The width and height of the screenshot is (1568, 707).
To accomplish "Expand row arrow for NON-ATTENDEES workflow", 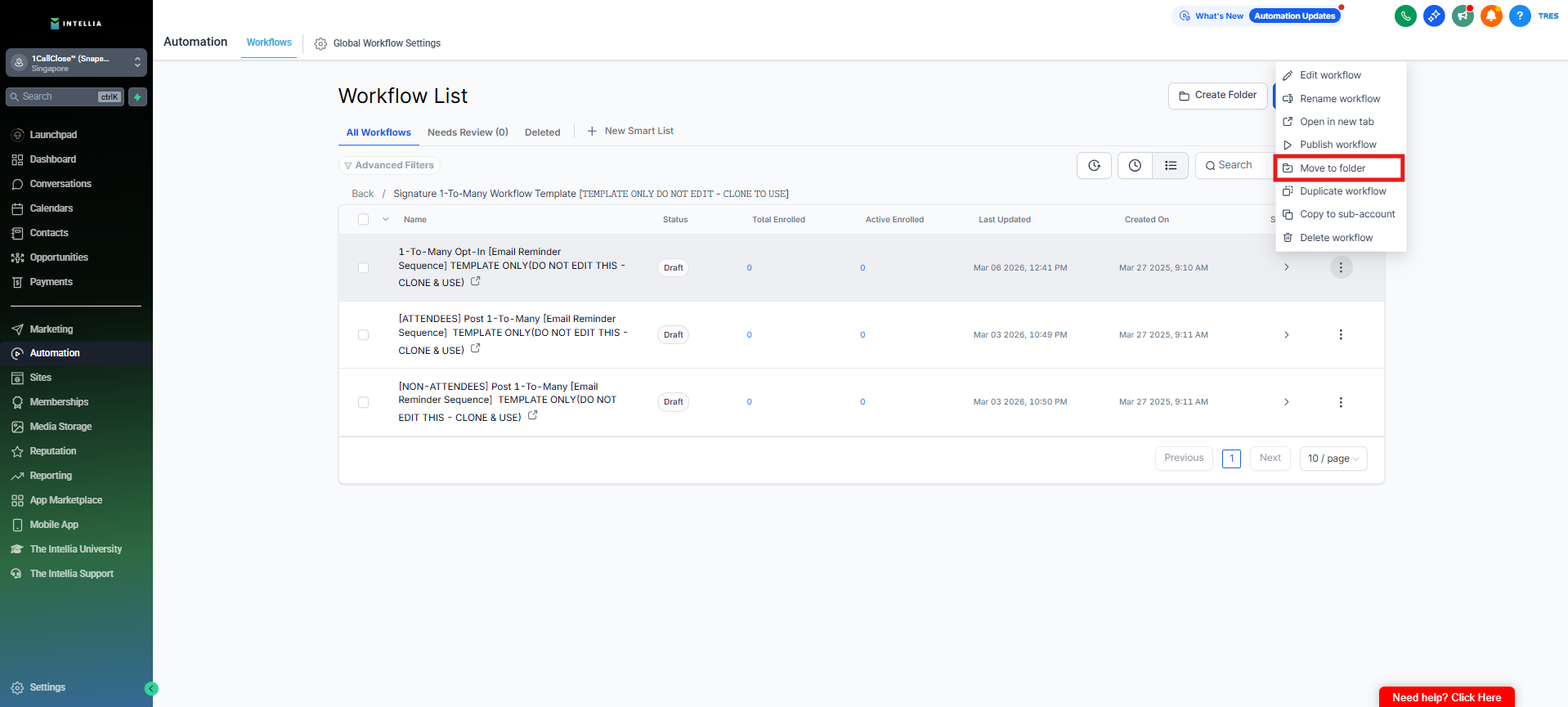I will [1287, 402].
